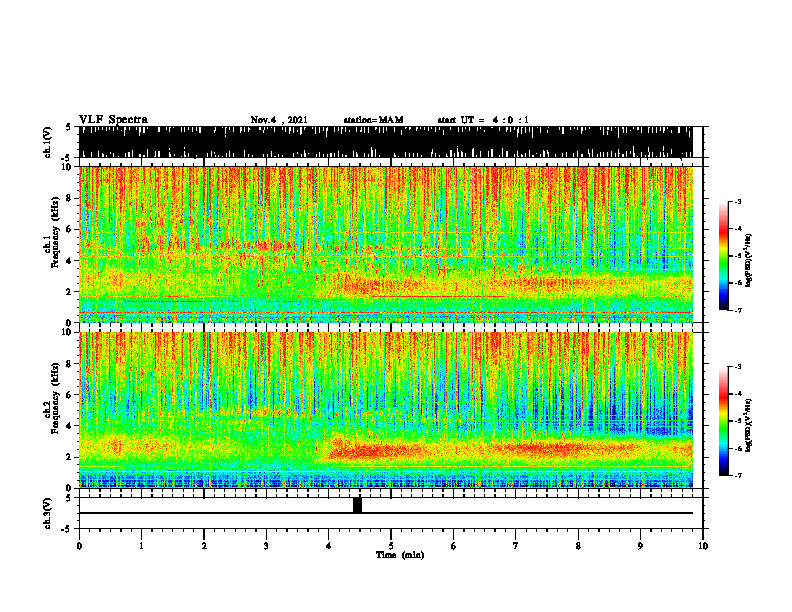The width and height of the screenshot is (792, 612).
Task: Click the "6" kHz tick on ch.2 frequency axis
Action: 69,394
